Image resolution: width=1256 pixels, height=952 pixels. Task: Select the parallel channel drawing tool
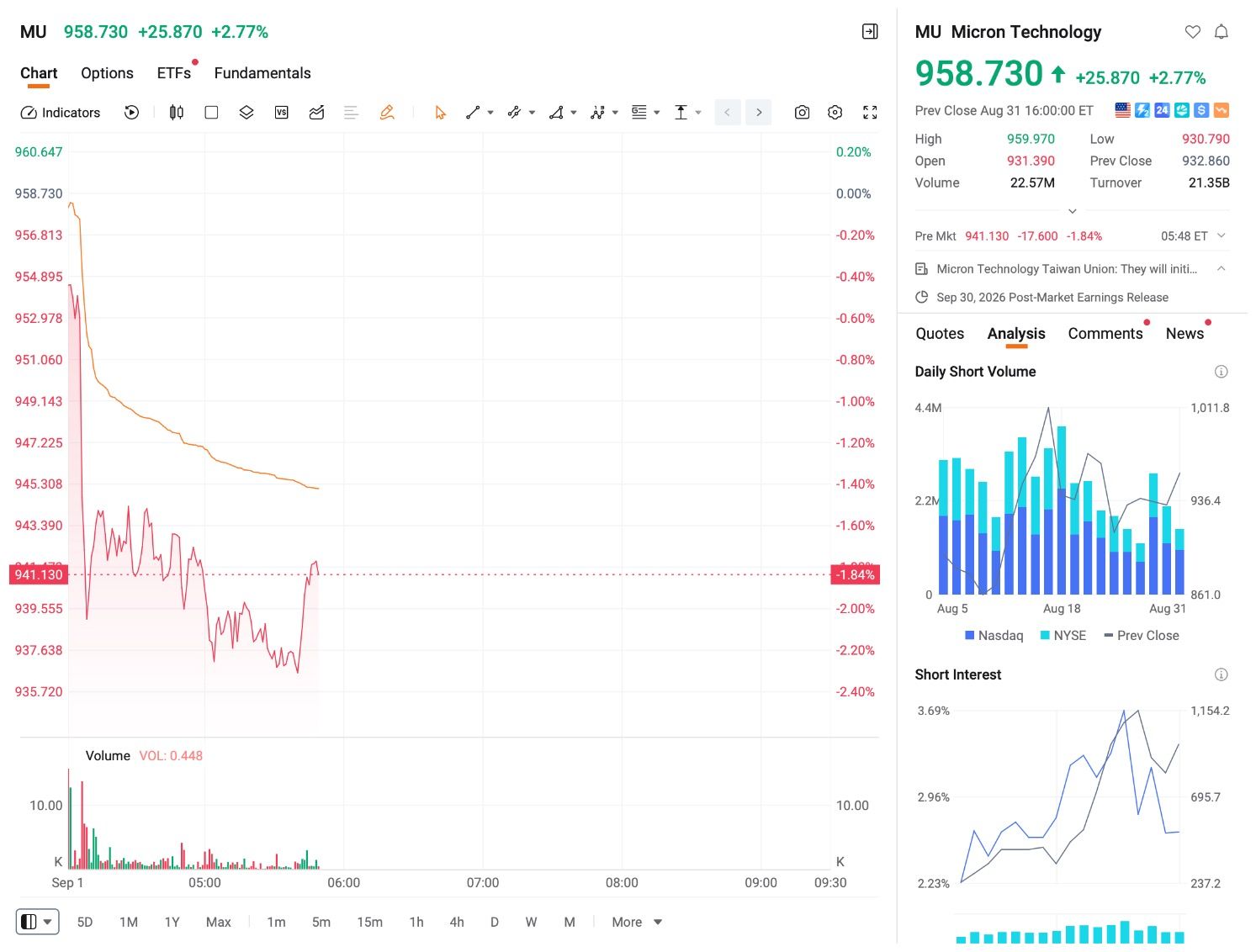coord(514,113)
